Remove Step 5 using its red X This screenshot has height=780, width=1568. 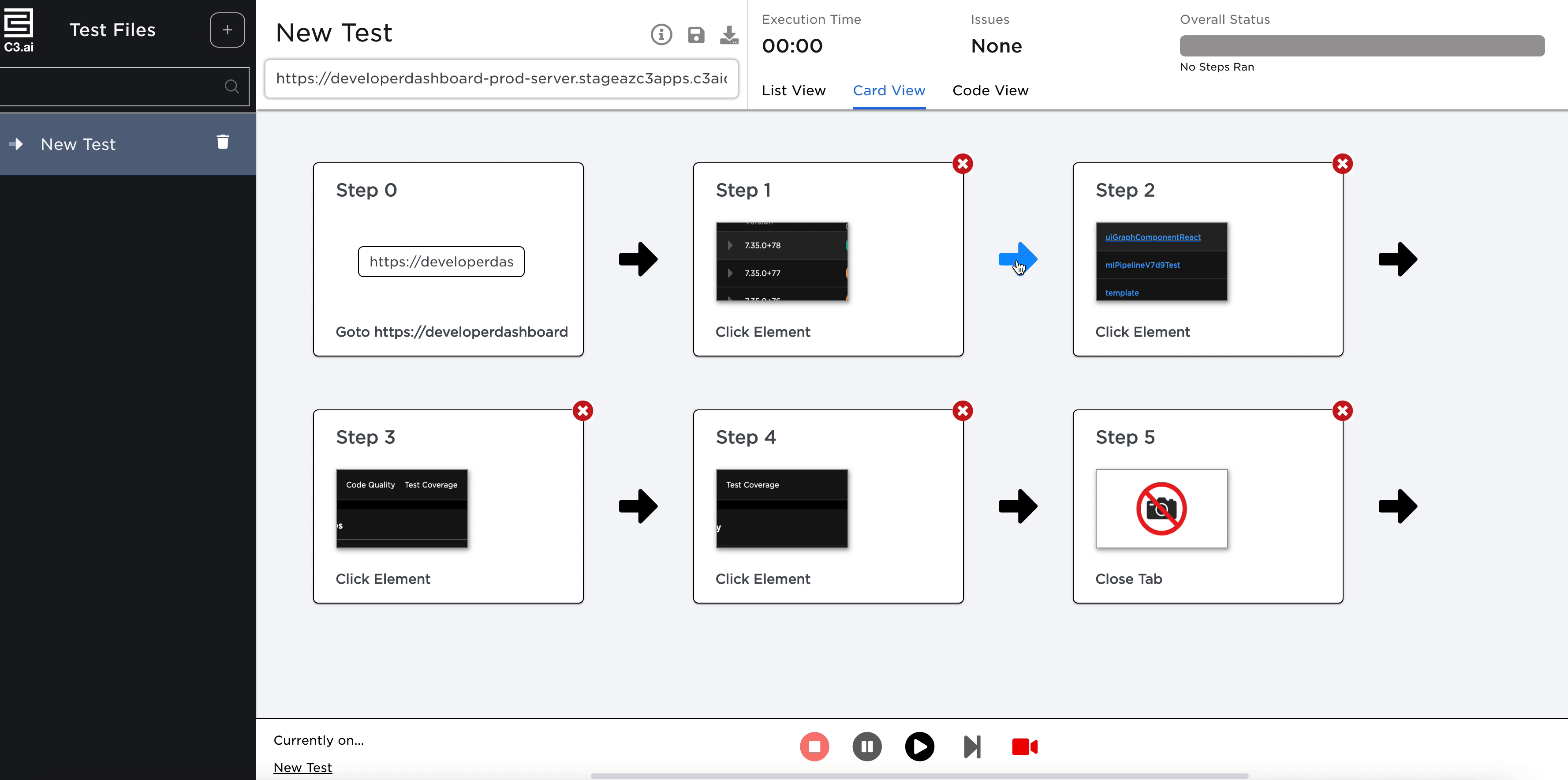click(x=1343, y=410)
